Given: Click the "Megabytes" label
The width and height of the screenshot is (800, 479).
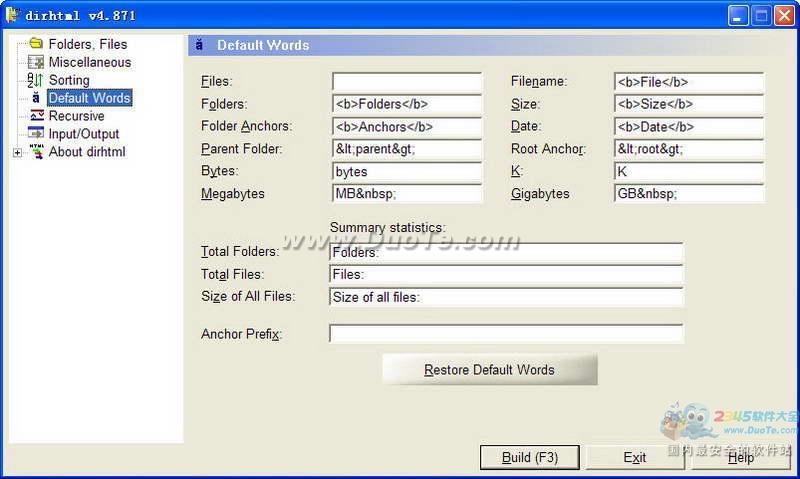Looking at the screenshot, I should [233, 194].
